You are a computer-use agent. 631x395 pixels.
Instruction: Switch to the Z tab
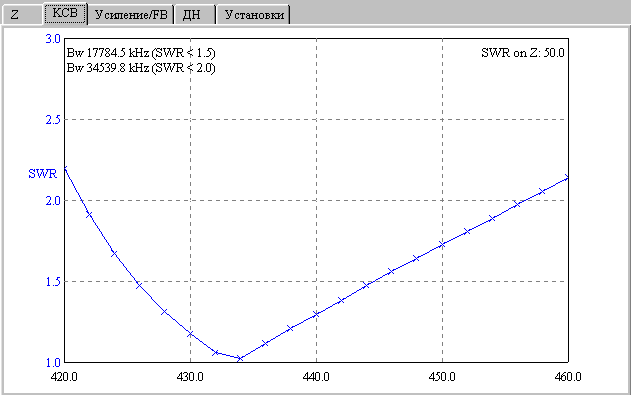[22, 15]
